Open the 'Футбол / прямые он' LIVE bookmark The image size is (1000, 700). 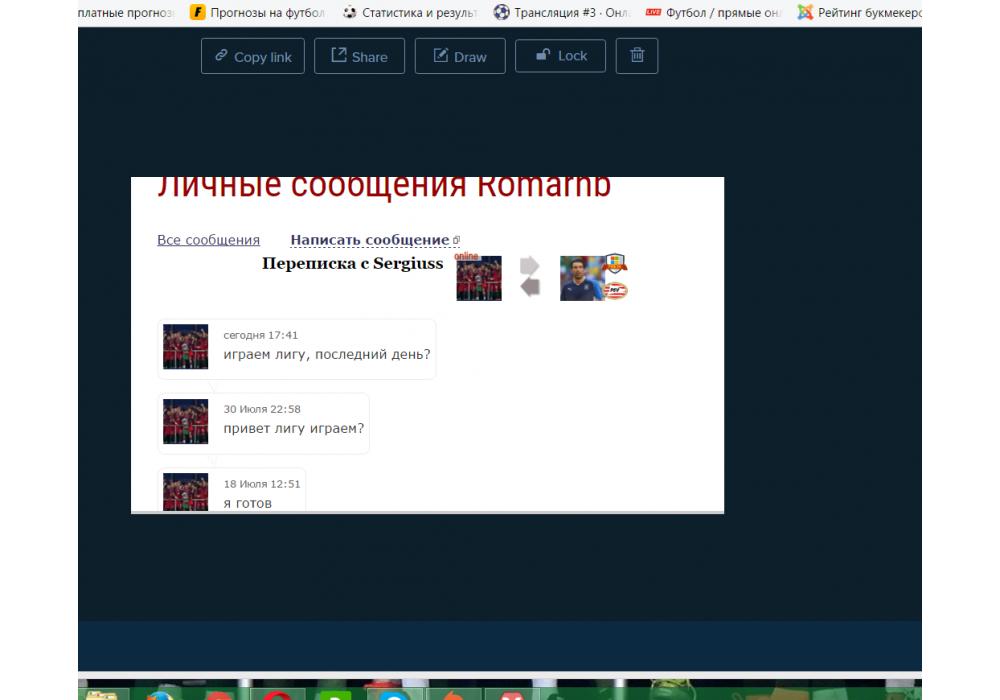(714, 12)
